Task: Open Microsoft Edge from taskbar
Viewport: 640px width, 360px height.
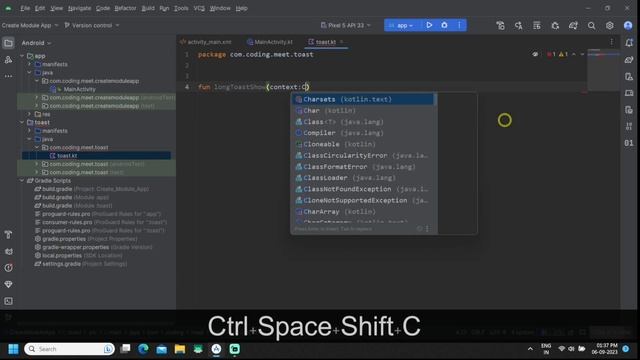Action: point(143,349)
